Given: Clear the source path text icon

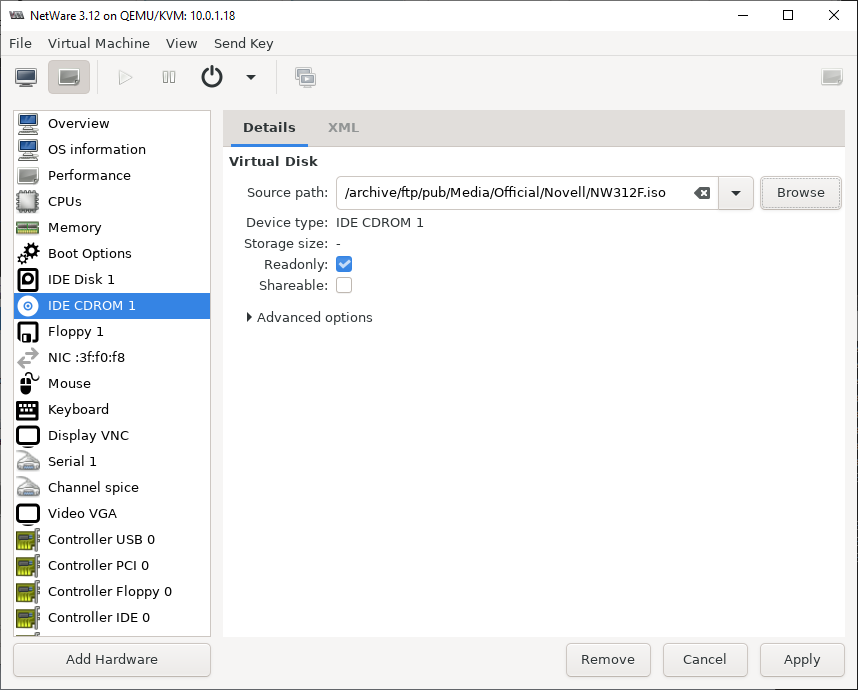Looking at the screenshot, I should (x=702, y=193).
